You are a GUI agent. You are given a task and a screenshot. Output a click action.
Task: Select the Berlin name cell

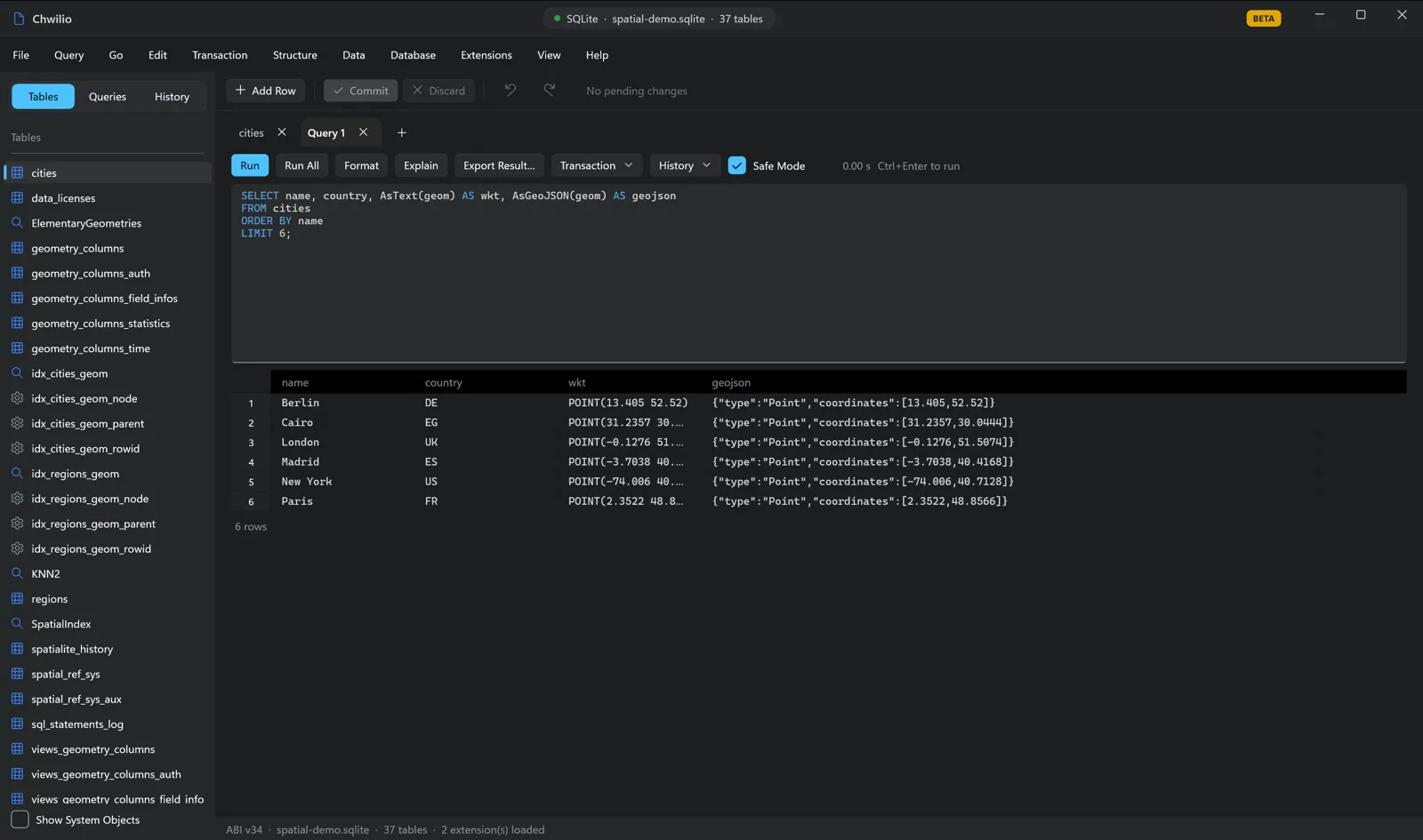(x=300, y=403)
